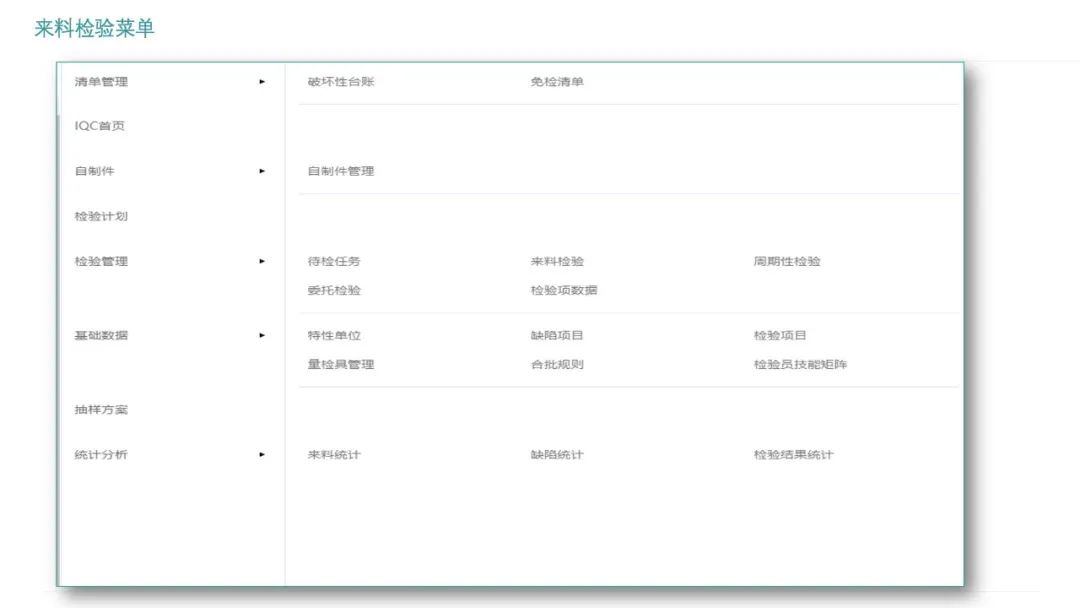Open 检验结果统计 entry
The height and width of the screenshot is (608, 1080).
(x=794, y=455)
